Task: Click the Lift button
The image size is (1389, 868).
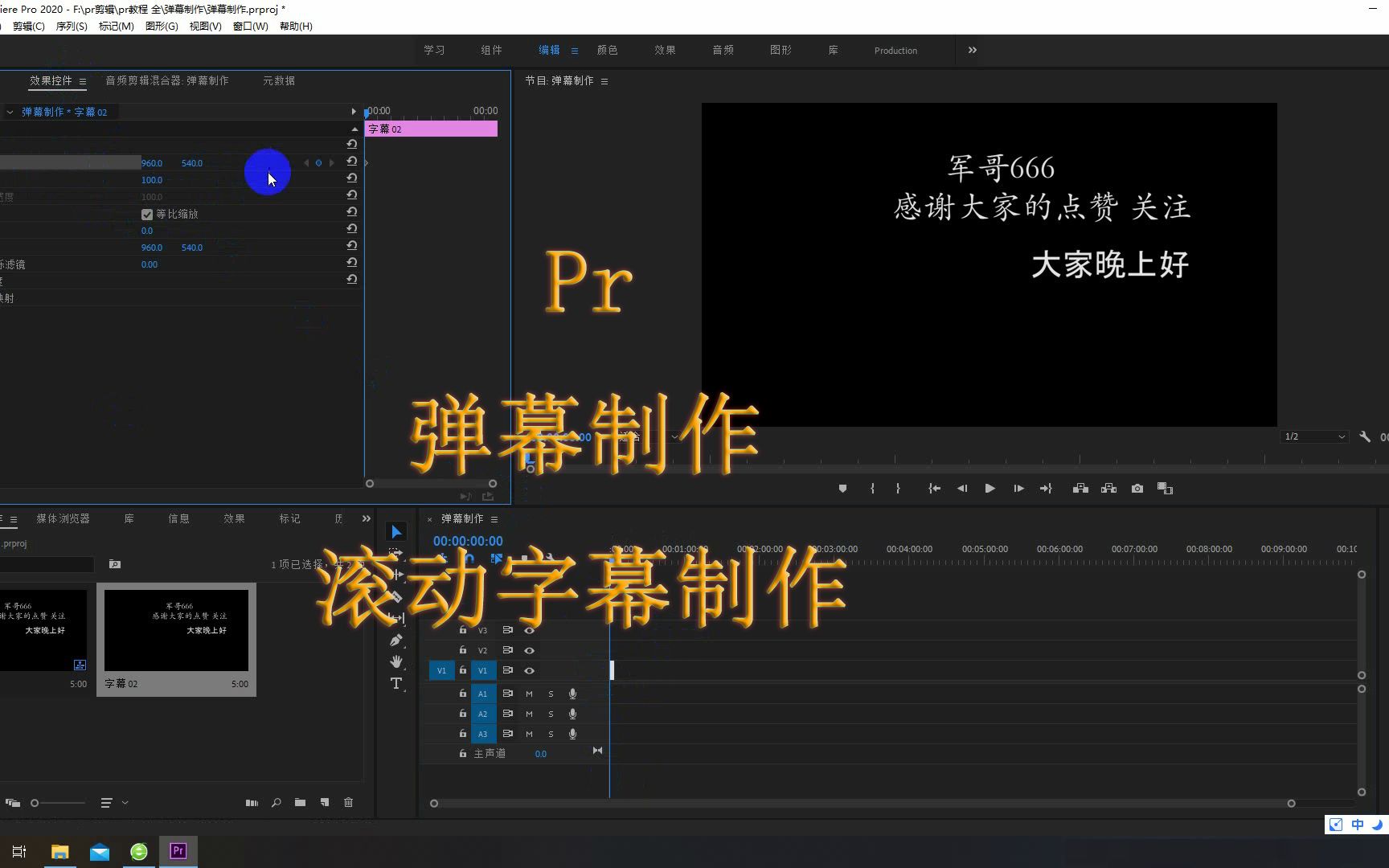Action: click(x=1080, y=489)
